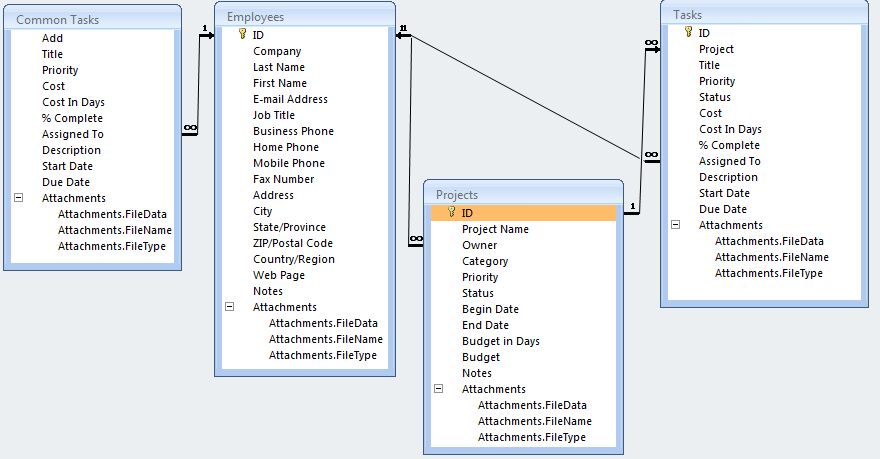
Task: Select the Projects table title bar
Action: 523,195
